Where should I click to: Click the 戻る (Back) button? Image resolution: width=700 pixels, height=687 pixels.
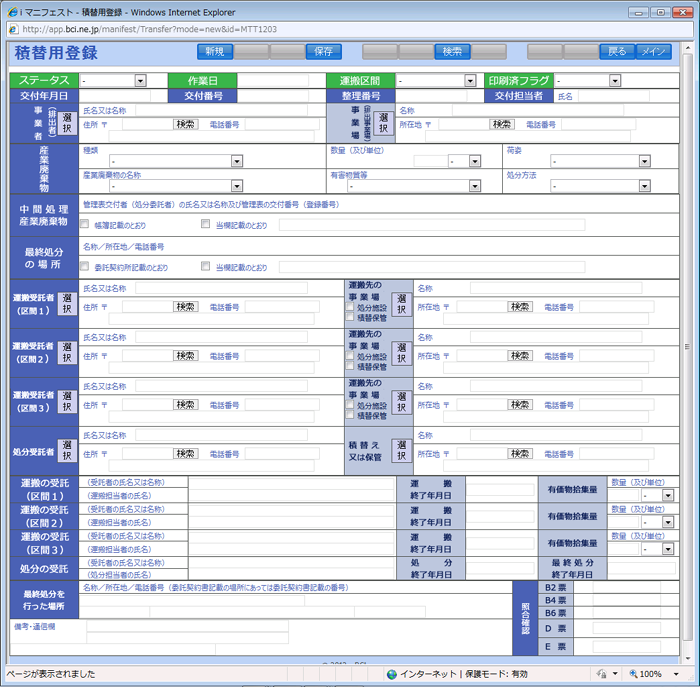point(617,52)
